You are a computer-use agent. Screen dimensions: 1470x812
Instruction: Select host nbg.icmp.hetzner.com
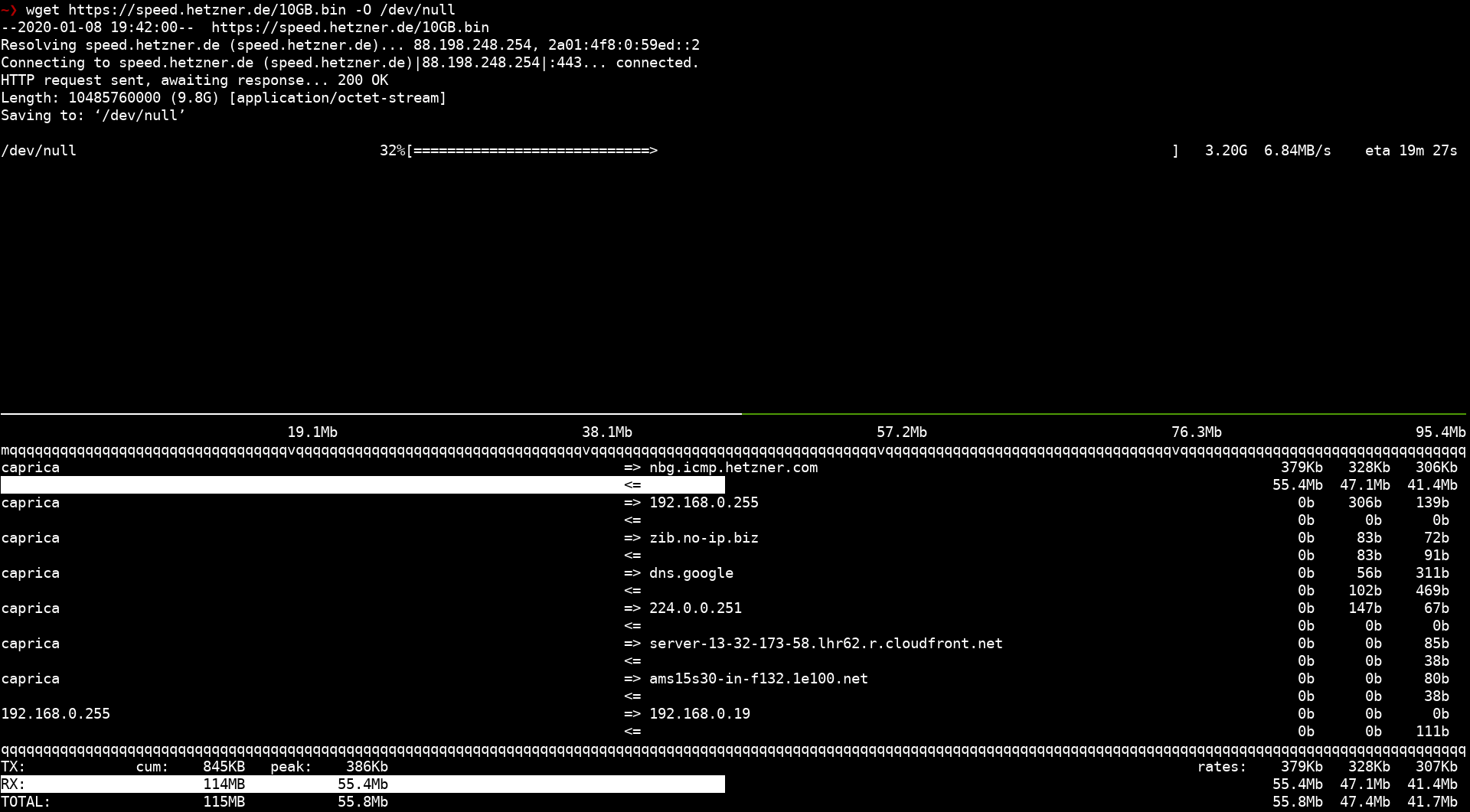(x=733, y=468)
